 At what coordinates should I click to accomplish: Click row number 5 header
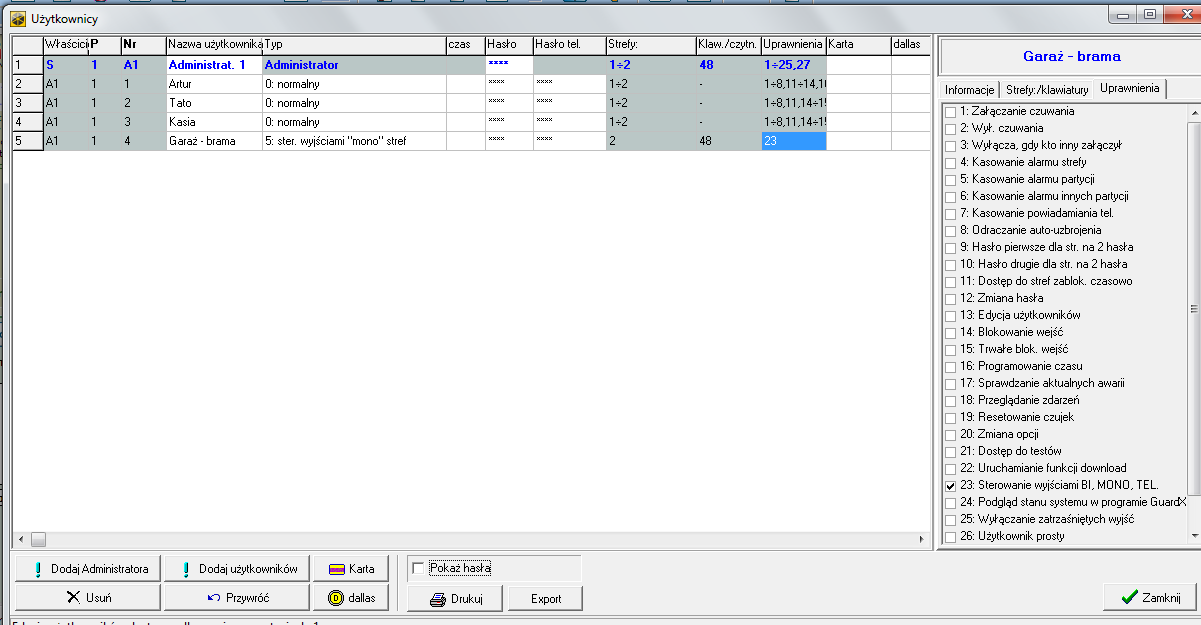click(x=27, y=141)
